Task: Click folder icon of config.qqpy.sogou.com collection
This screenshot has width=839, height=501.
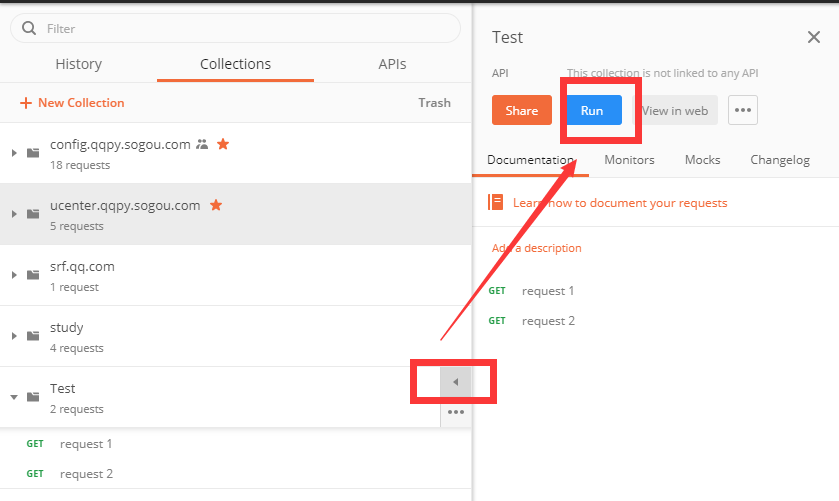Action: click(33, 153)
